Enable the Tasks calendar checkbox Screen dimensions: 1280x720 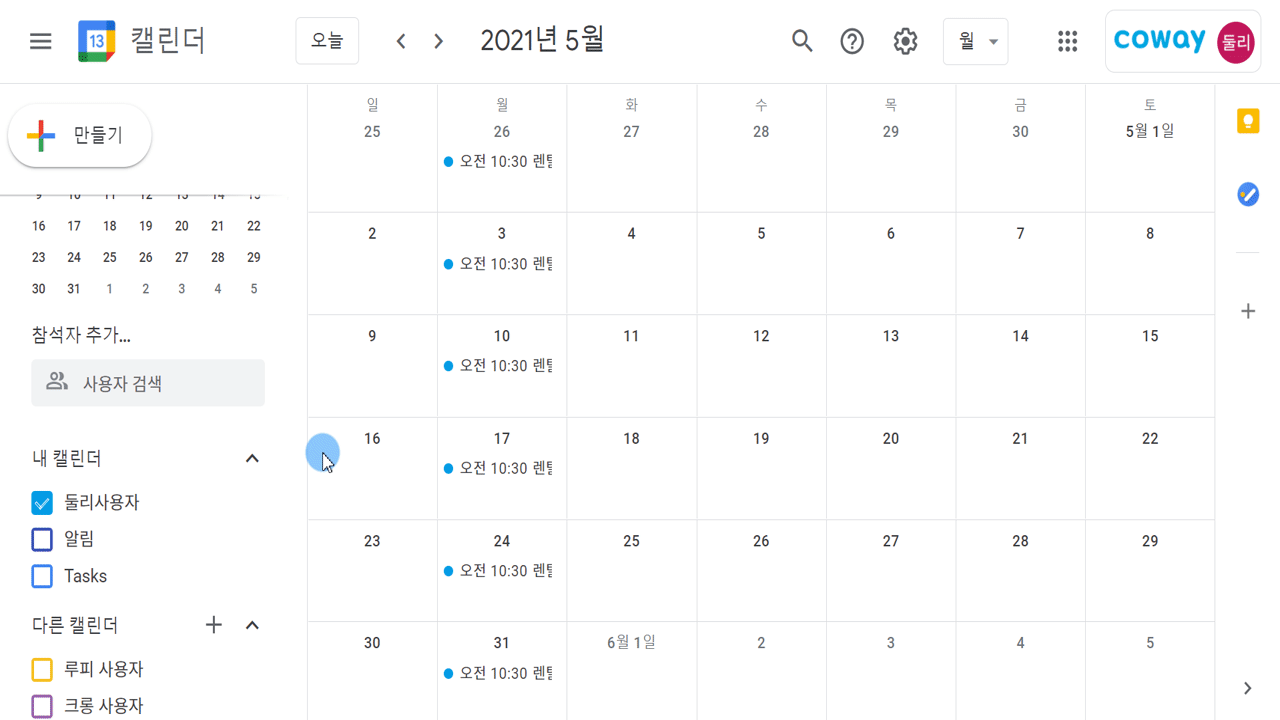tap(42, 576)
